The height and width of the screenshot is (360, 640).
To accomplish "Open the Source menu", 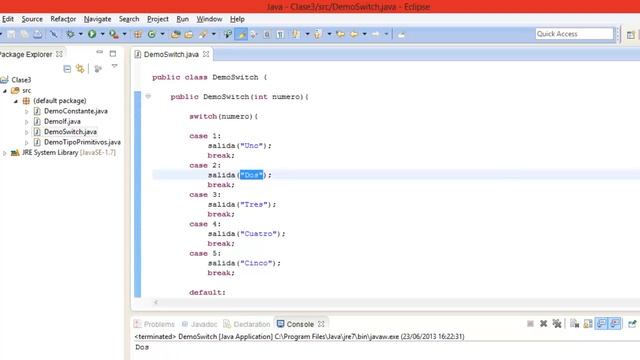I will point(32,19).
